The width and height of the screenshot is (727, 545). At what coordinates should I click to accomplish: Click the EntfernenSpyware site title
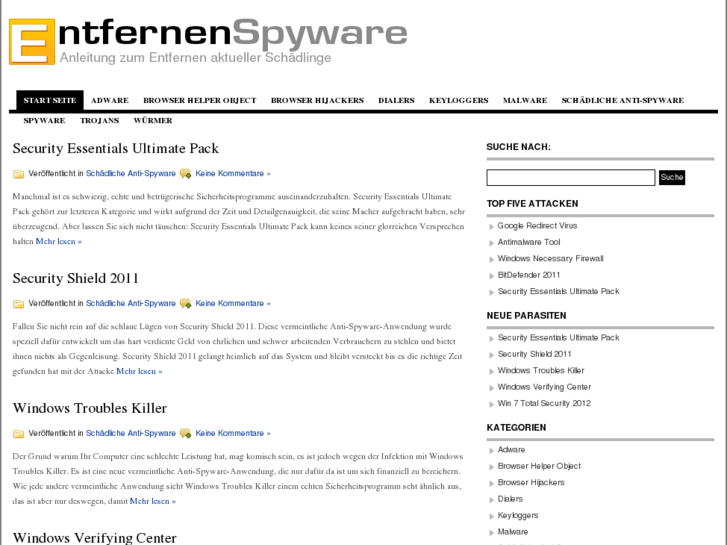[x=232, y=33]
